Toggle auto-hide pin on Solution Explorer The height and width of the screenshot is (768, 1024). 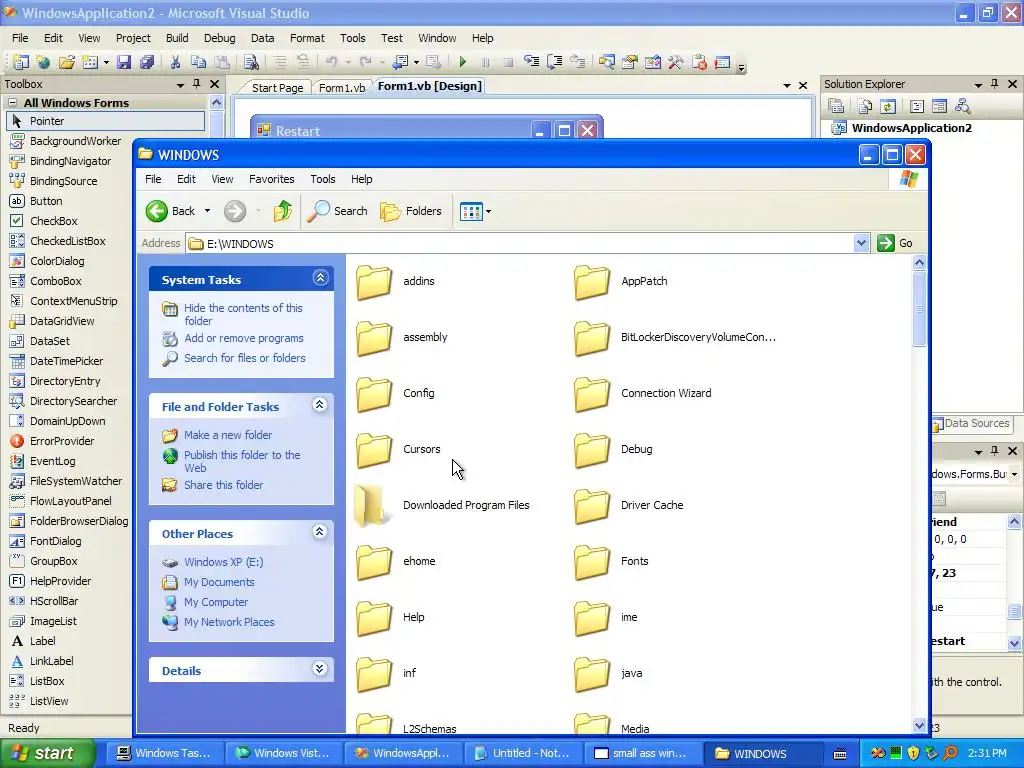pos(995,84)
